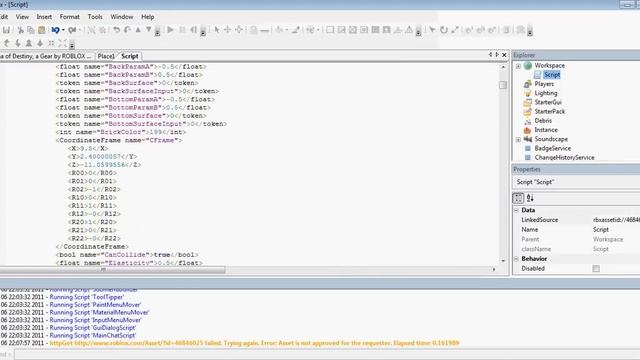640x360 pixels.
Task: Collapse the Data section in Properties
Action: coord(516,210)
